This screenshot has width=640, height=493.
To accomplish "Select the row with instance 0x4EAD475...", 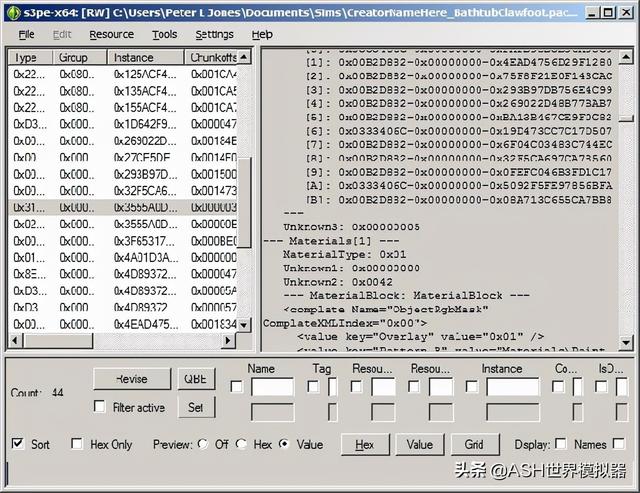I will pos(122,324).
